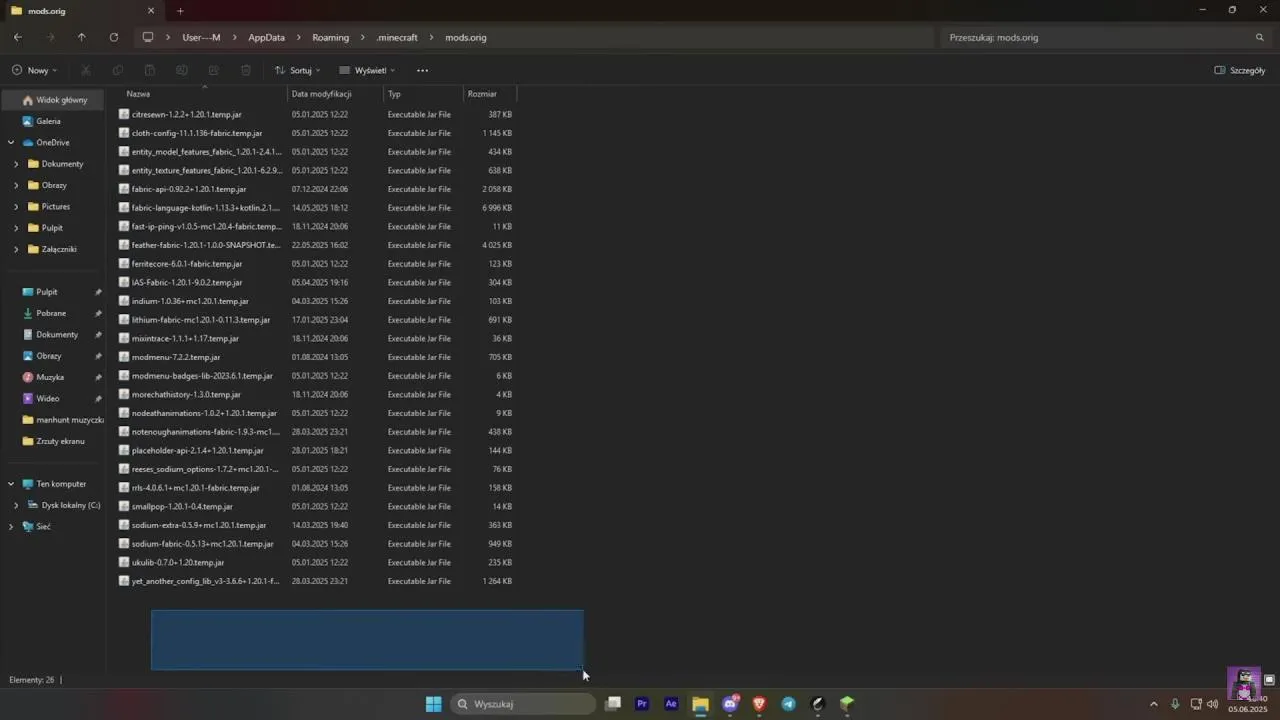This screenshot has width=1280, height=720.
Task: Expand the Pictures tree node
Action: (15, 207)
